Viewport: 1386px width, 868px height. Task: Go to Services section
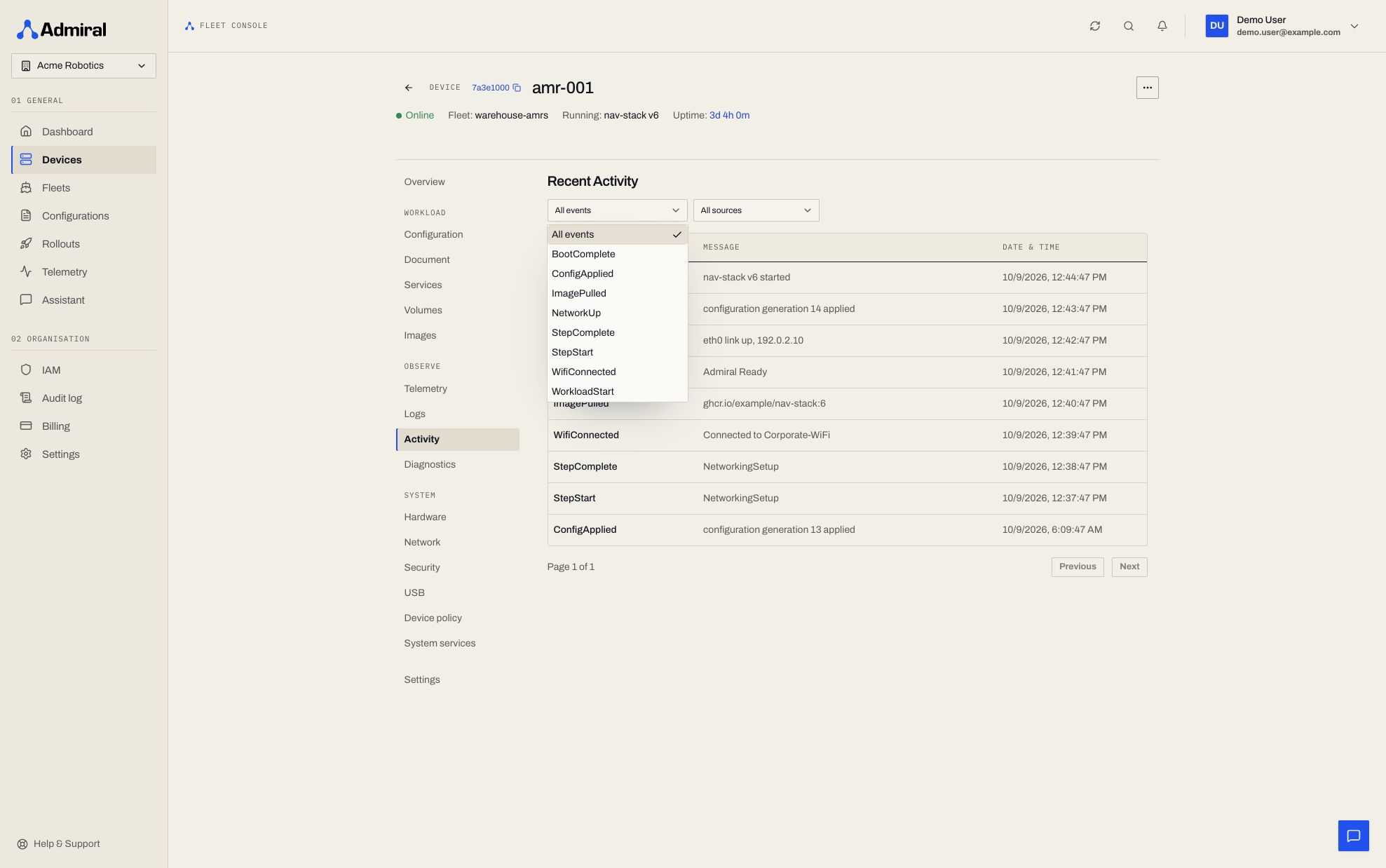point(457,285)
